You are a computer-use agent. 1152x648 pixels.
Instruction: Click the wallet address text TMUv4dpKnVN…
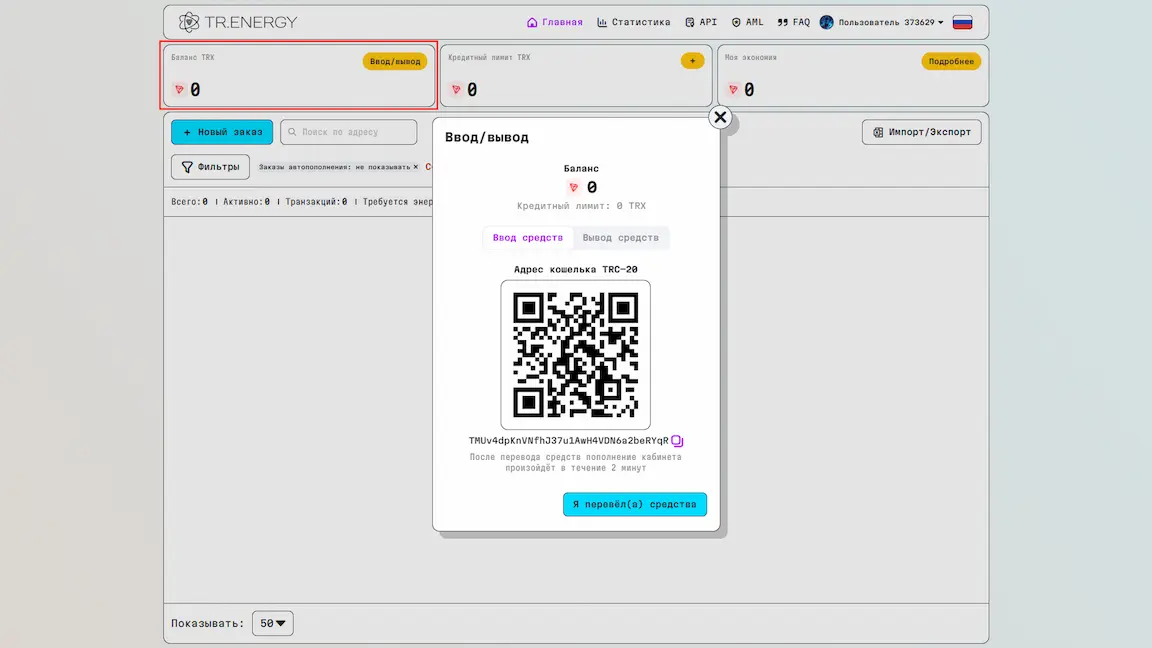569,441
